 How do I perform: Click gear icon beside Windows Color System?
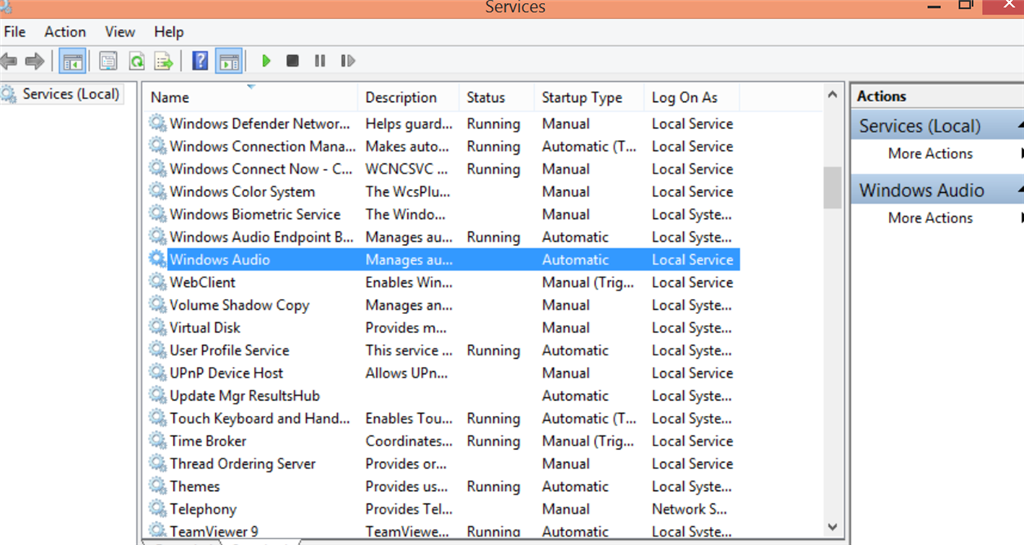click(157, 191)
